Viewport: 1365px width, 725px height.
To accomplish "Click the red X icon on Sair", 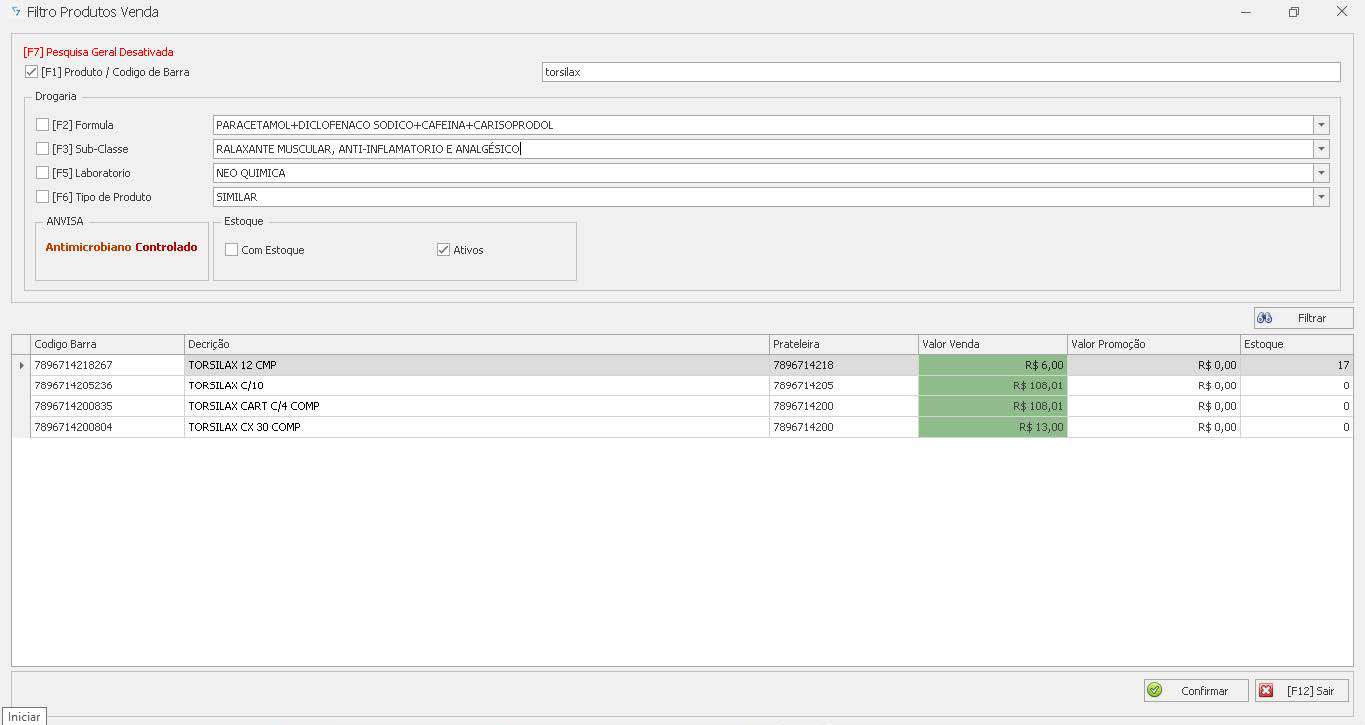I will coord(1266,691).
